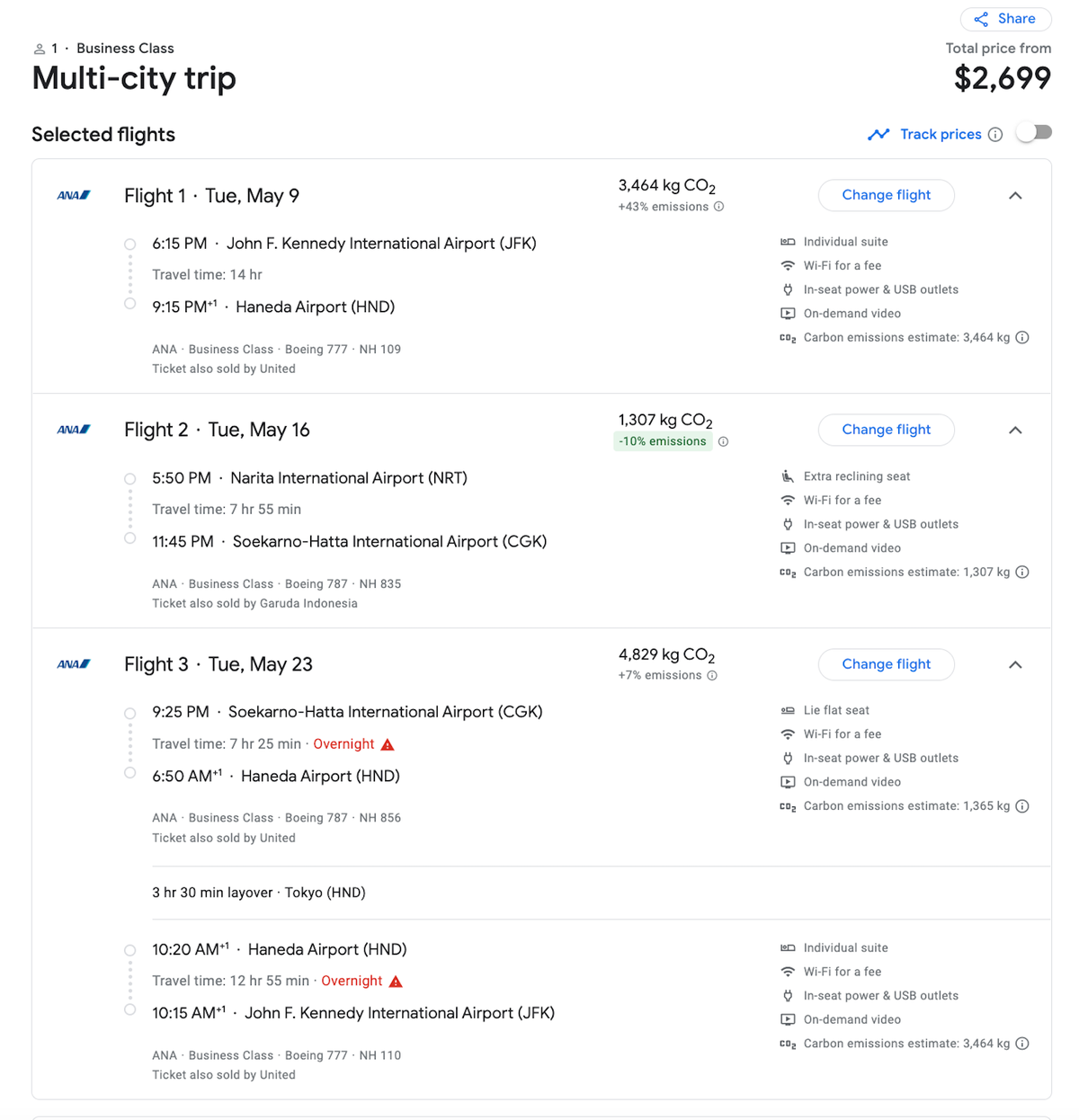This screenshot has height=1120, width=1079.
Task: Click the On-demand video icon for Flight 3
Action: click(788, 781)
